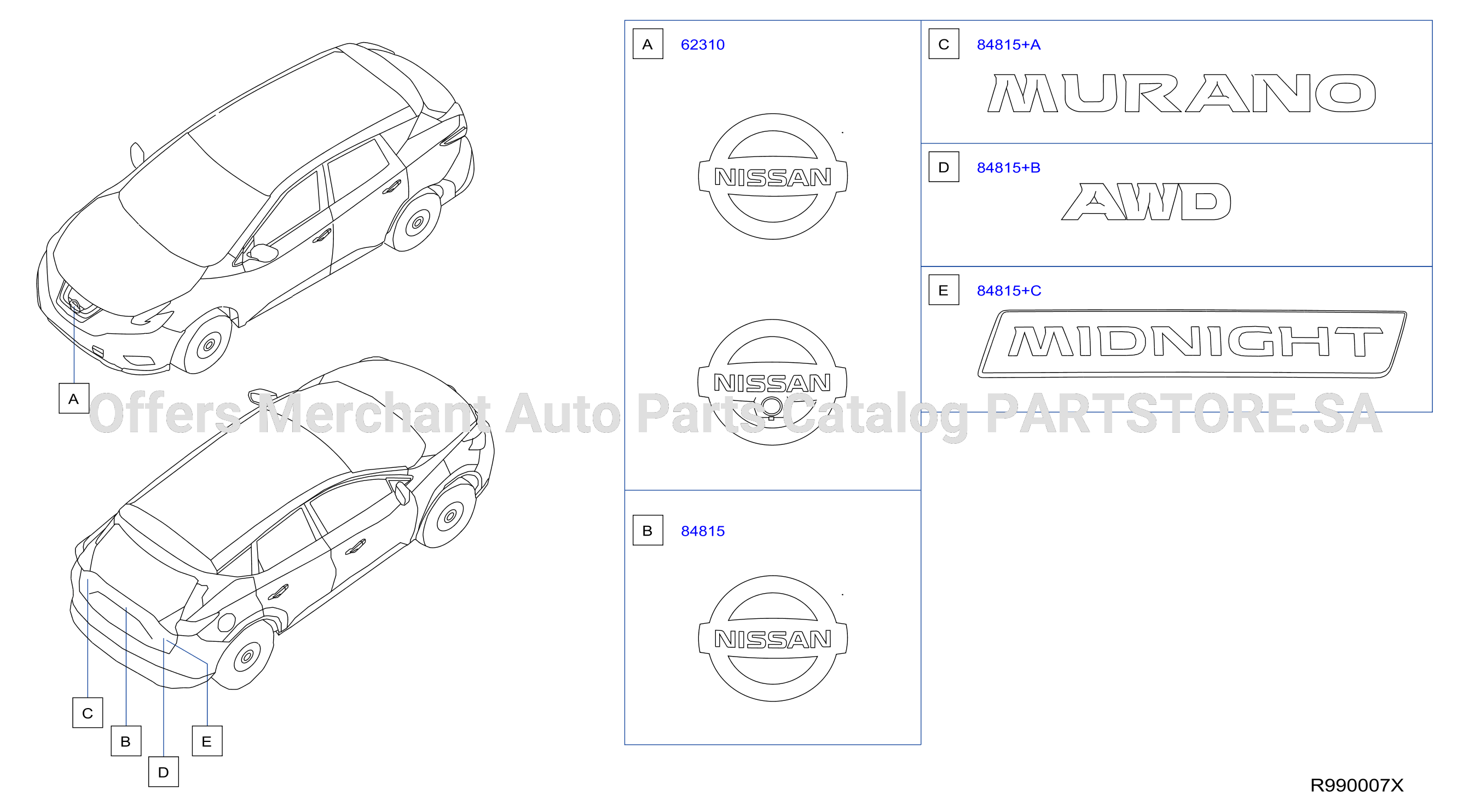This screenshot has width=1469, height=812.
Task: Click the diagram code R990007X
Action: tap(1357, 785)
